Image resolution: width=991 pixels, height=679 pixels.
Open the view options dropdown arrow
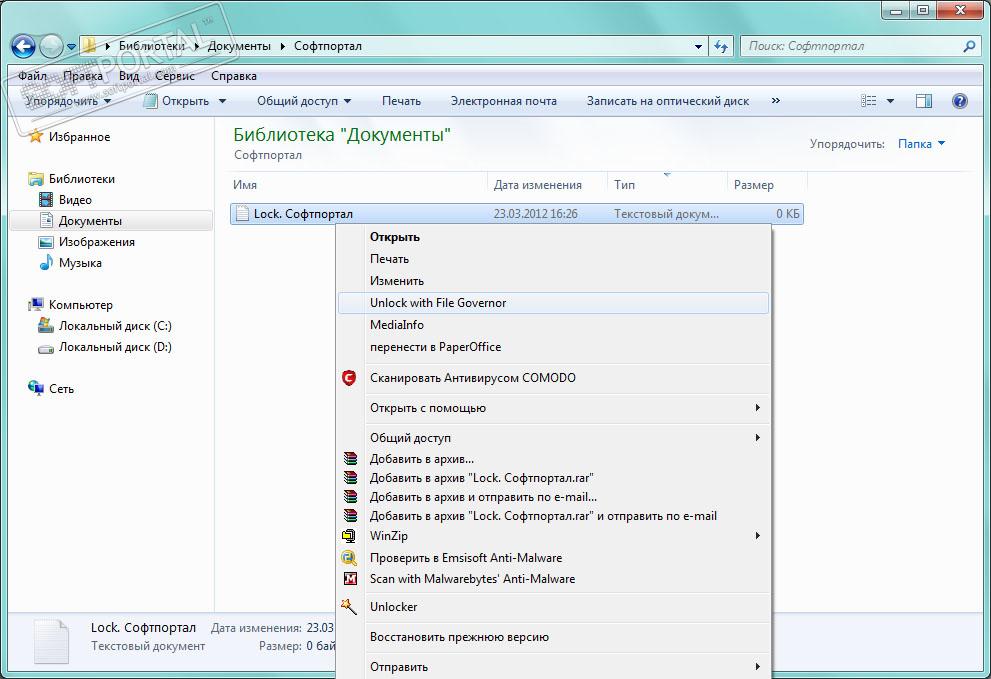pyautogui.click(x=891, y=101)
